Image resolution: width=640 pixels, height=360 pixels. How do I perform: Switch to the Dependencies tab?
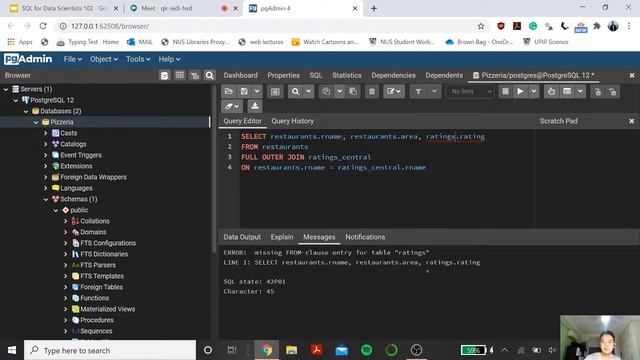(393, 75)
